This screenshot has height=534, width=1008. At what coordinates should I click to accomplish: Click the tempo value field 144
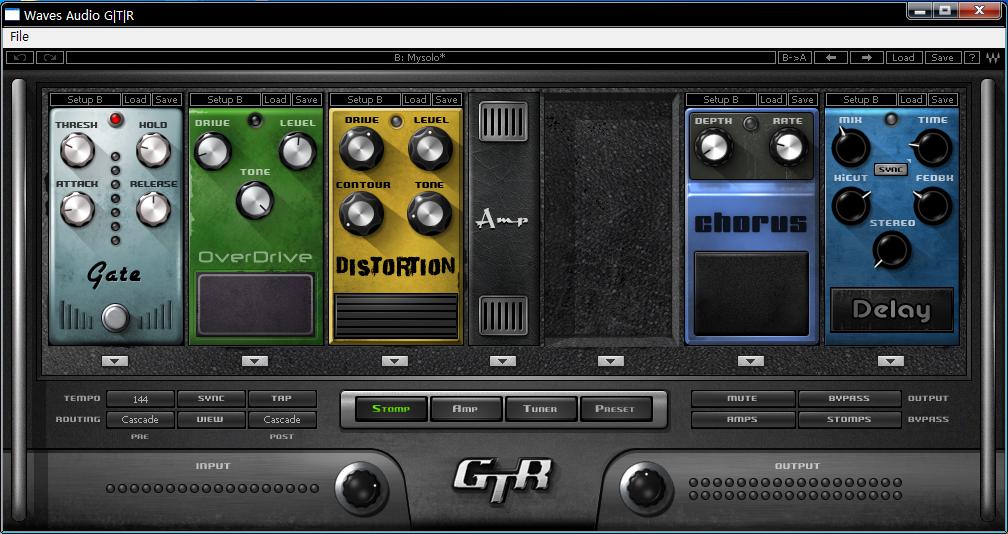141,399
